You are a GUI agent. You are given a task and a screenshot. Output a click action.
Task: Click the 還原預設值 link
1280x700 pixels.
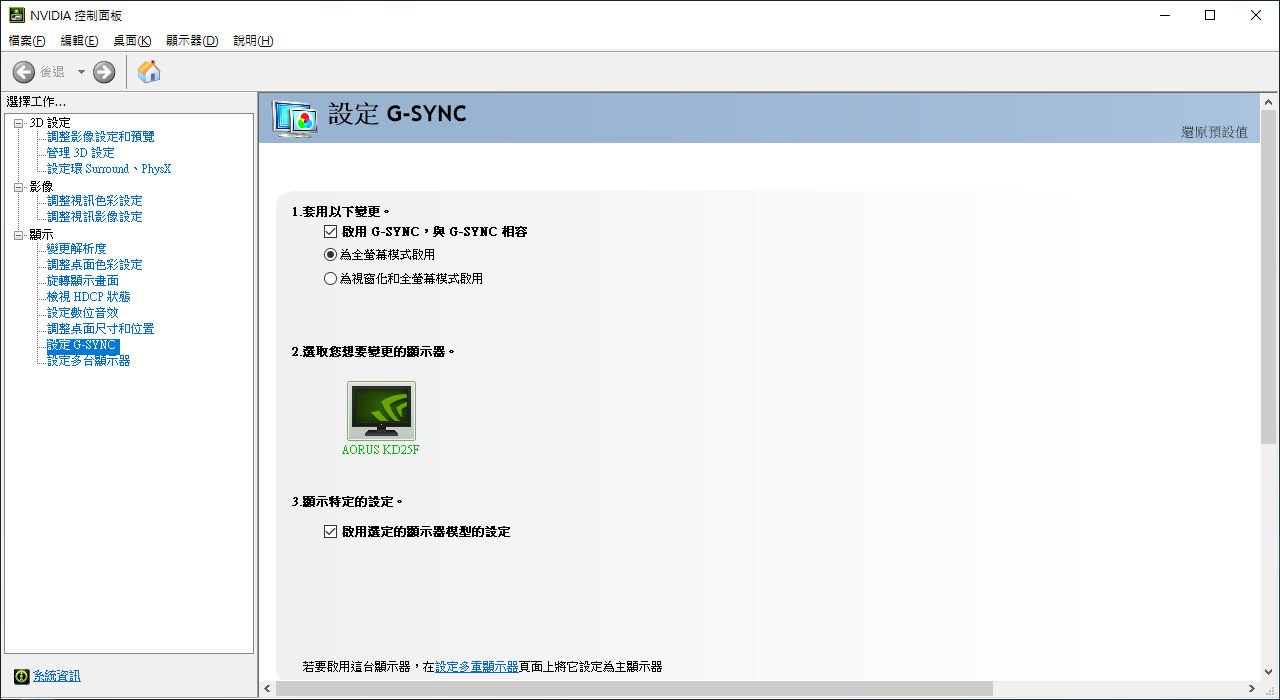(1214, 132)
